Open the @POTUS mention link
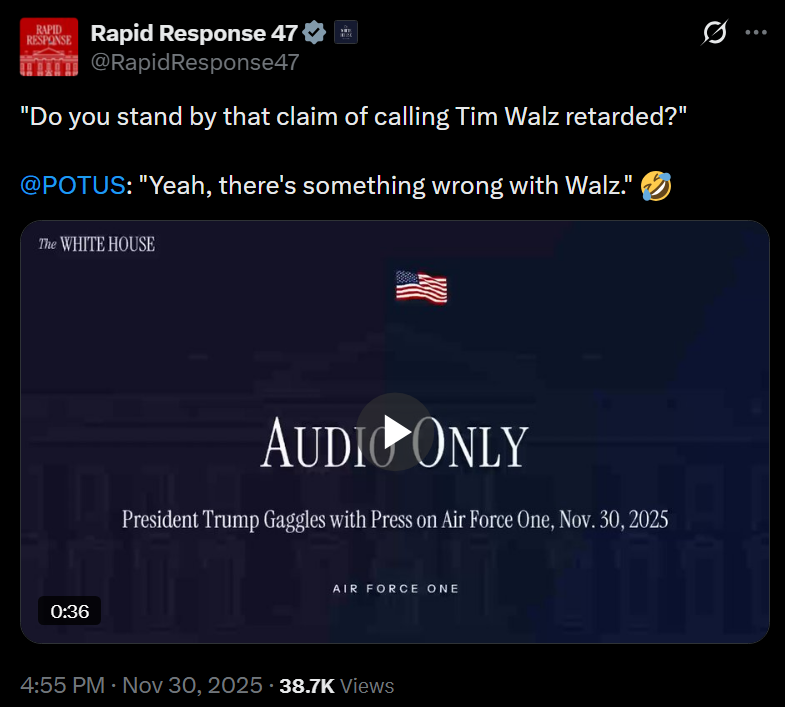This screenshot has height=707, width=785. [73, 185]
